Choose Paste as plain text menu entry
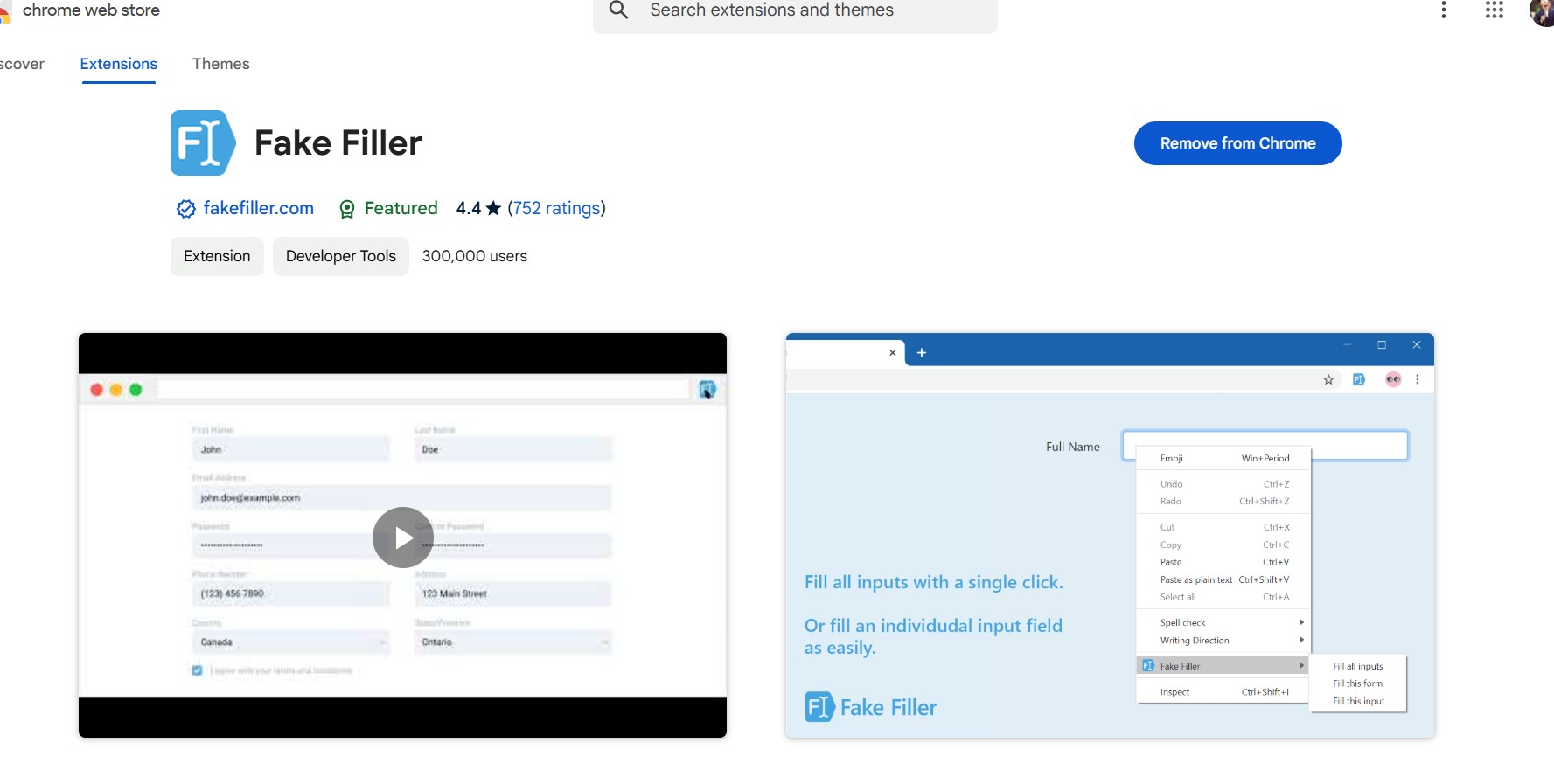 pos(1224,579)
